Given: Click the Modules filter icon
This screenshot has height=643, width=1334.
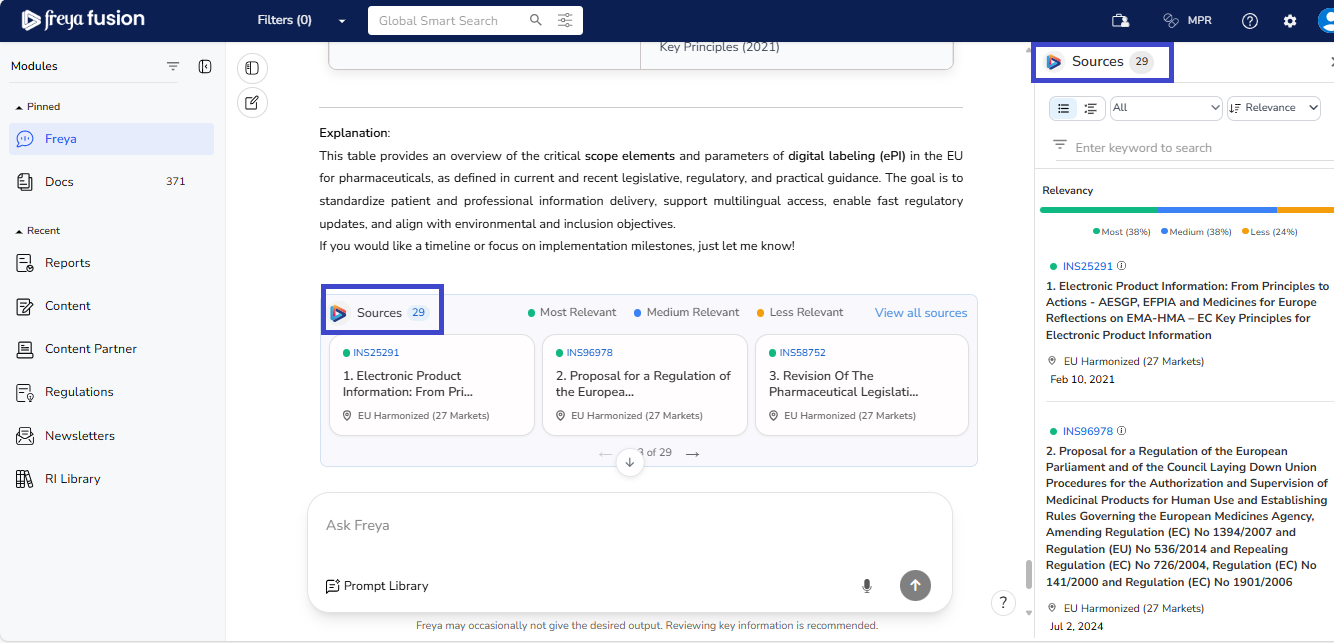Looking at the screenshot, I should [x=173, y=67].
